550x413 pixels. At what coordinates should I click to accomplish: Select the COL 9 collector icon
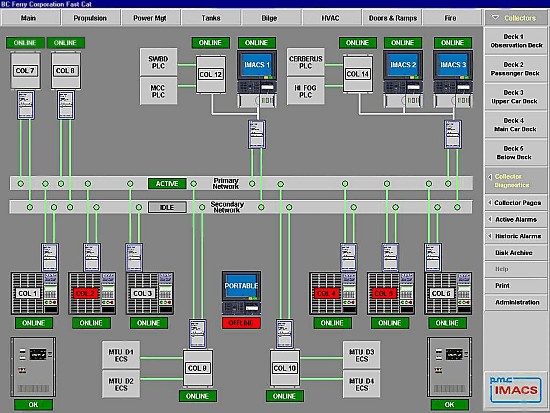click(x=197, y=368)
